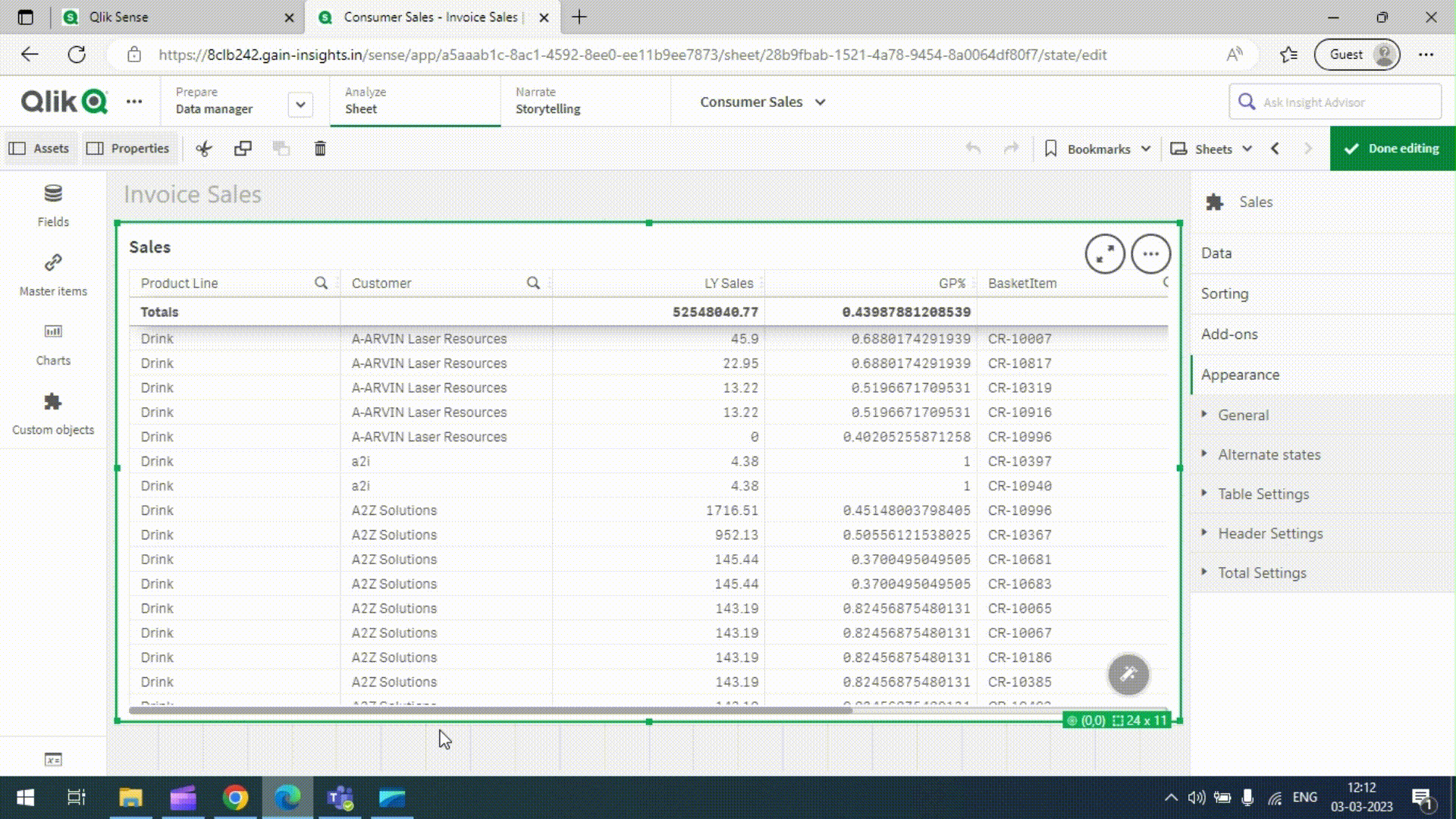Click the browser back arrow
Screen dimensions: 1456x819
pos(30,55)
